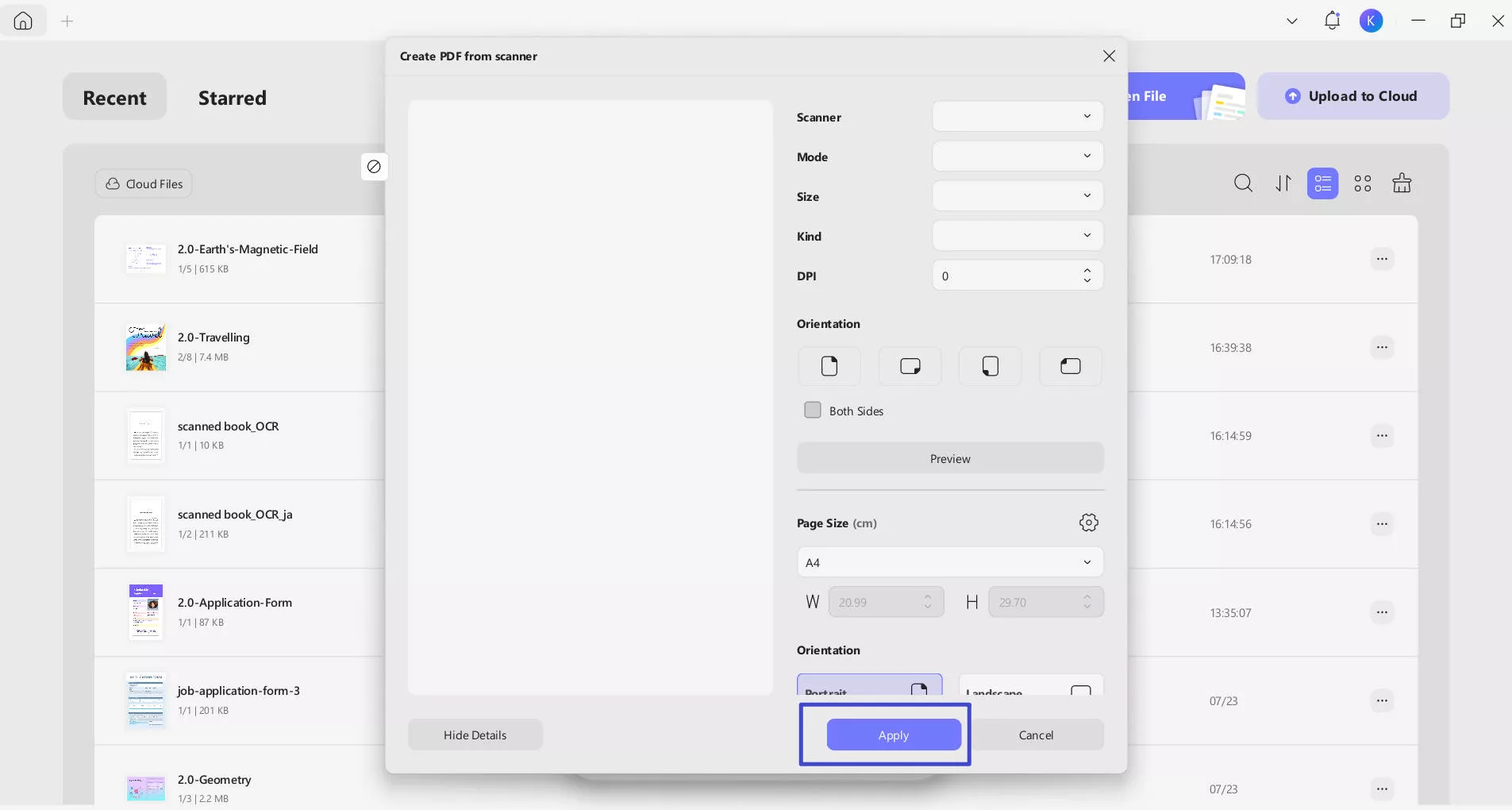Switch to grid view of files

tap(1363, 183)
